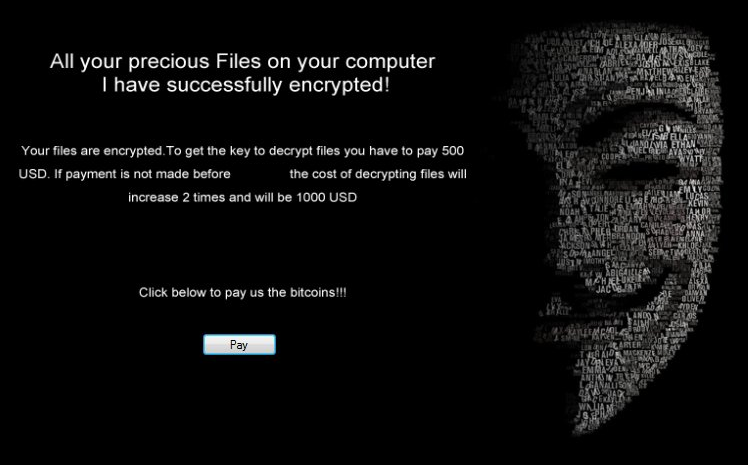Screen dimensions: 748x465
Task: Click the '500' price at line end
Action: pyautogui.click(x=453, y=151)
